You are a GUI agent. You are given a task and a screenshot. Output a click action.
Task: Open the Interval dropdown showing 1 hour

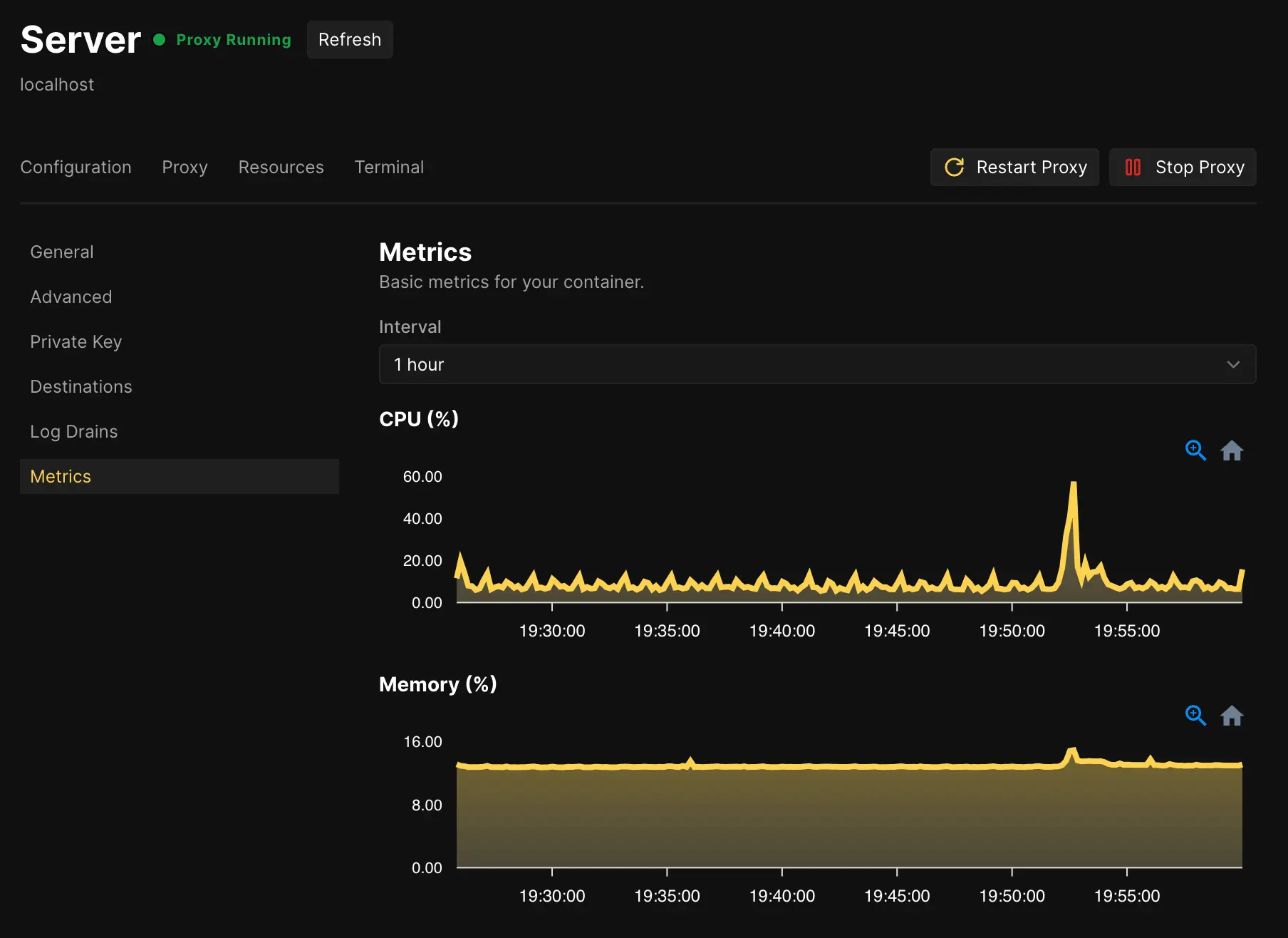pyautogui.click(x=816, y=364)
